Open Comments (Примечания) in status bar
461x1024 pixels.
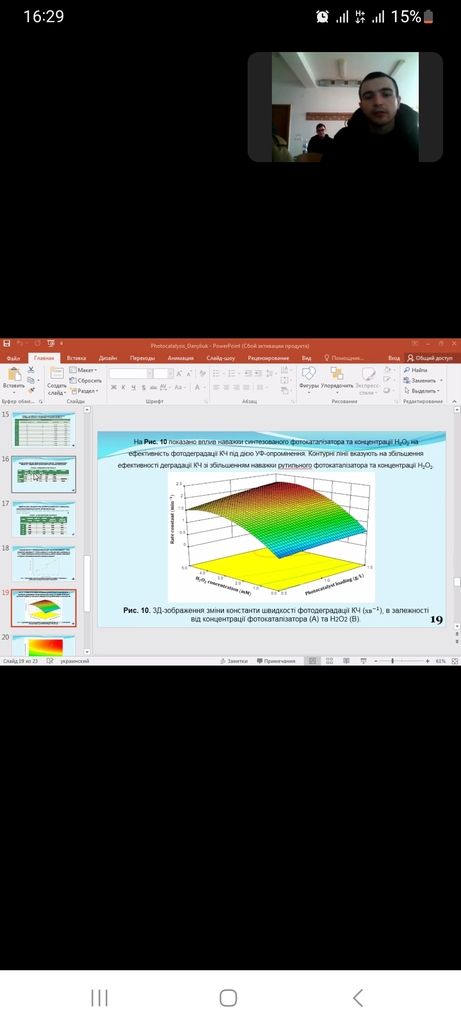tap(276, 661)
